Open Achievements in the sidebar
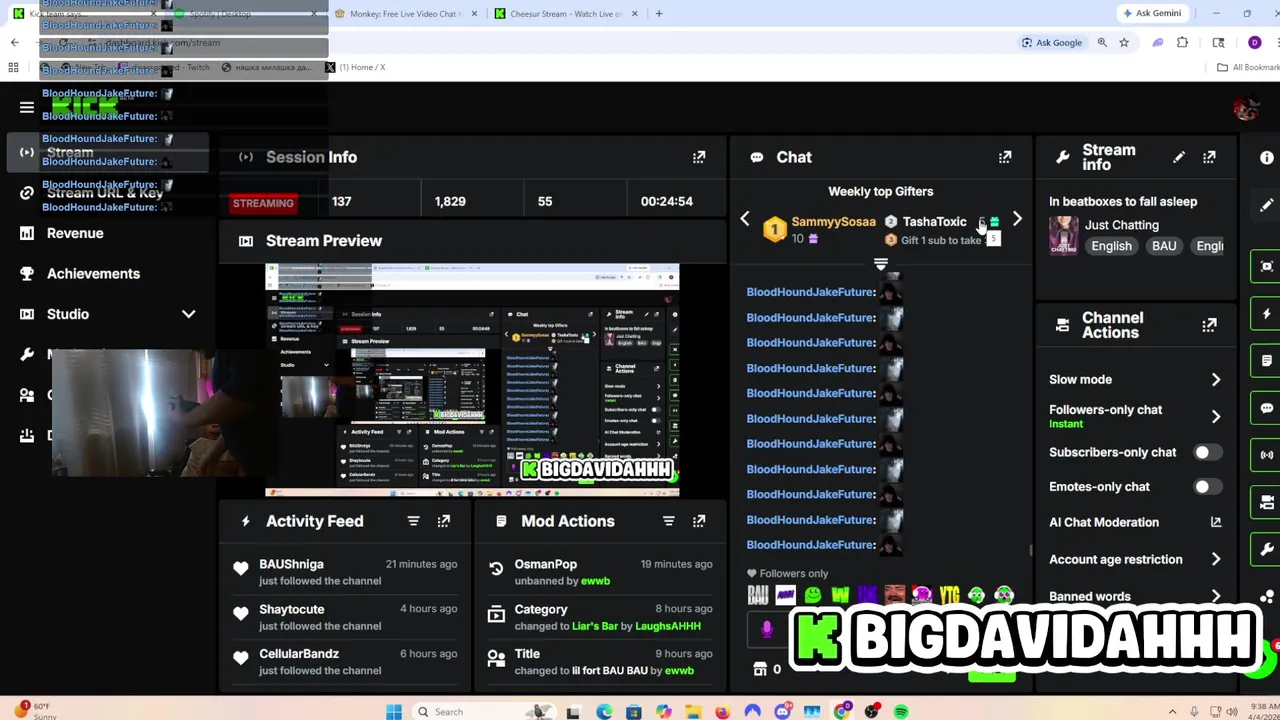1280x720 pixels. (93, 274)
